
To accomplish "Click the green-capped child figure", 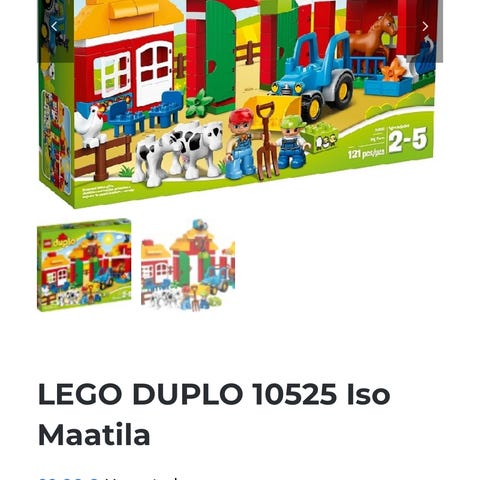I will pos(293,142).
